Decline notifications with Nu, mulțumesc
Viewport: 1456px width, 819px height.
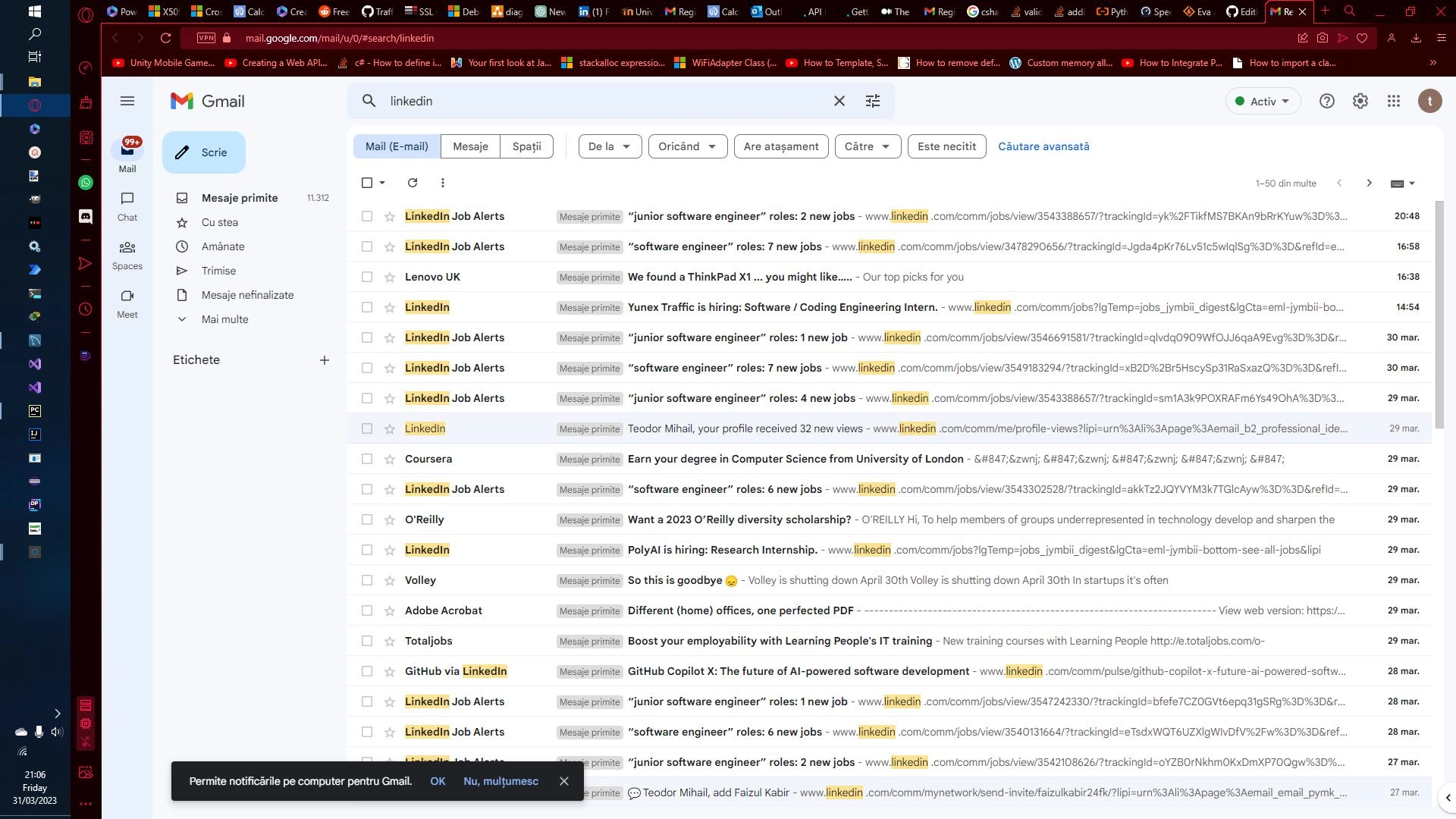pos(500,781)
